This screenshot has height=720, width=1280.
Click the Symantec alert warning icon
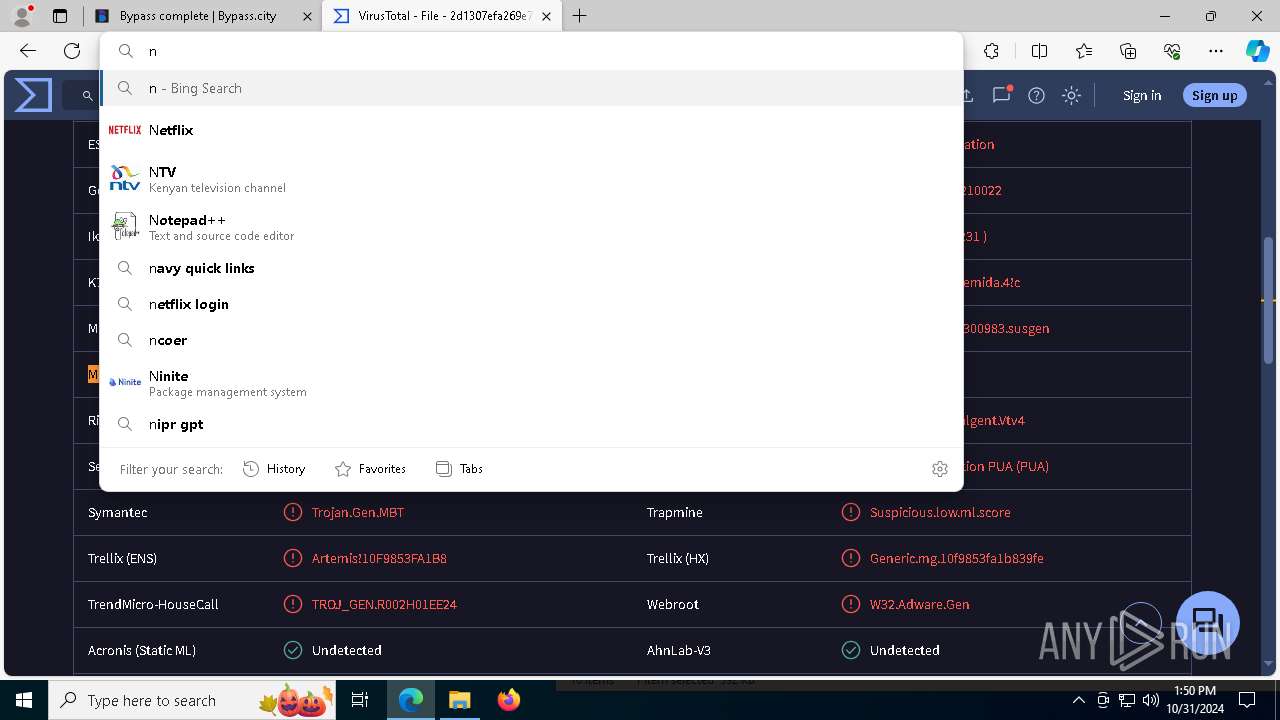click(293, 512)
